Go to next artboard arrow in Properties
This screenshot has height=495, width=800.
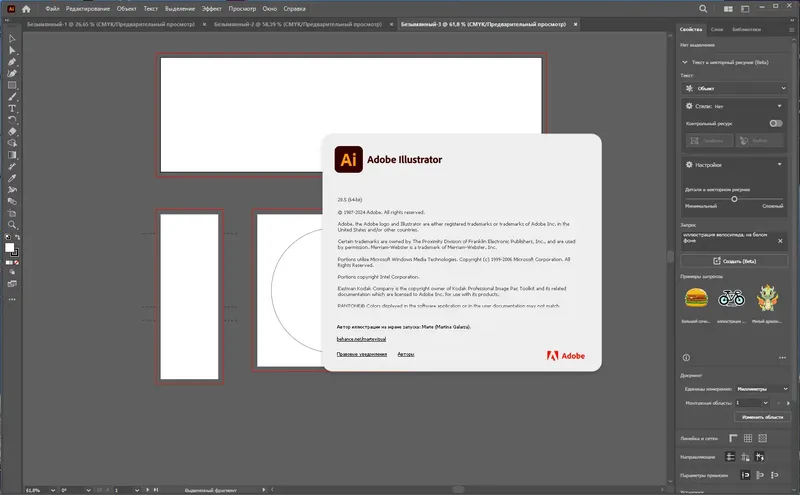click(788, 403)
